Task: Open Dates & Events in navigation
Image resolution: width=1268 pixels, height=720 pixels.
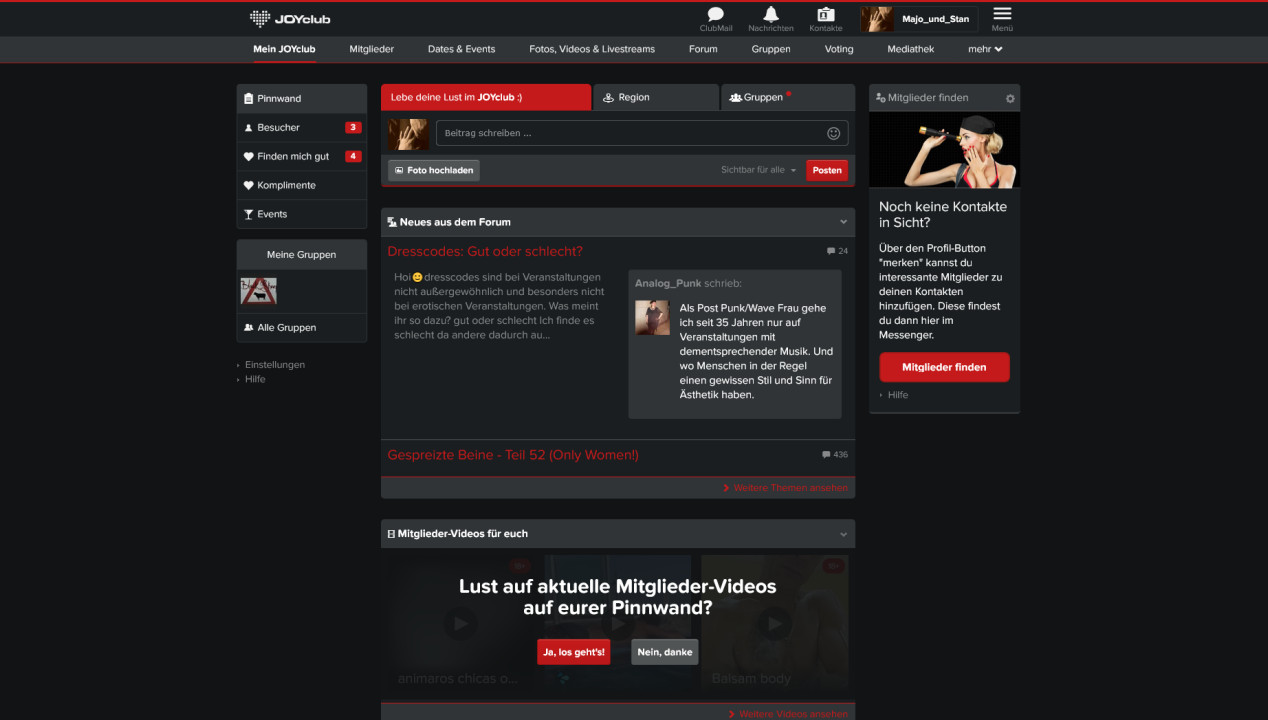Action: (461, 49)
